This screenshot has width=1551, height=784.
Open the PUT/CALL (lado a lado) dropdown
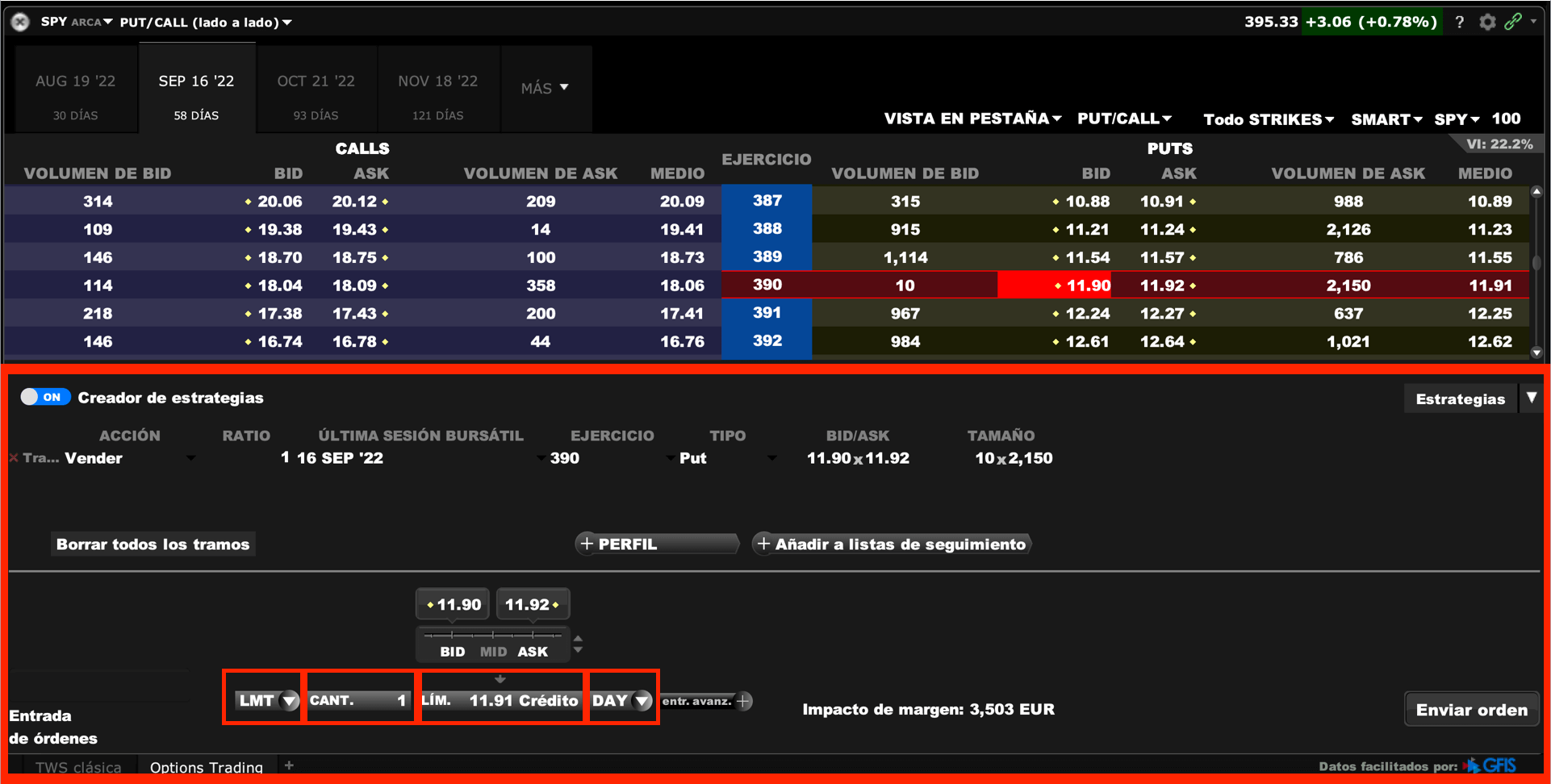(206, 22)
